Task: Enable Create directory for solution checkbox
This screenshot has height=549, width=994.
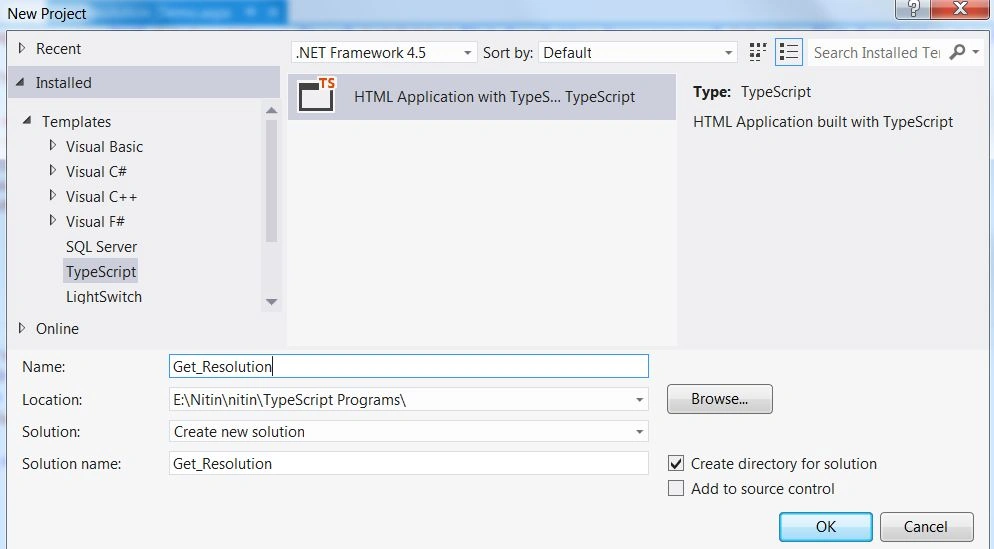Action: [676, 463]
